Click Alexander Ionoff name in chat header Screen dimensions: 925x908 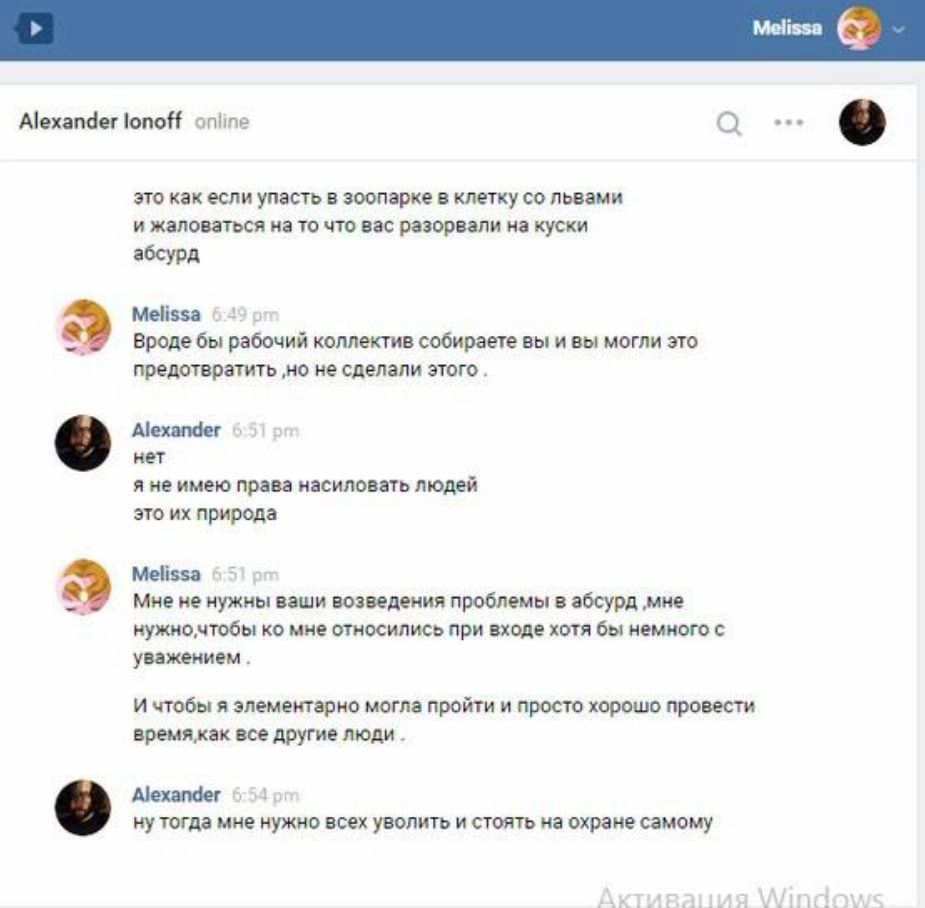pos(100,121)
